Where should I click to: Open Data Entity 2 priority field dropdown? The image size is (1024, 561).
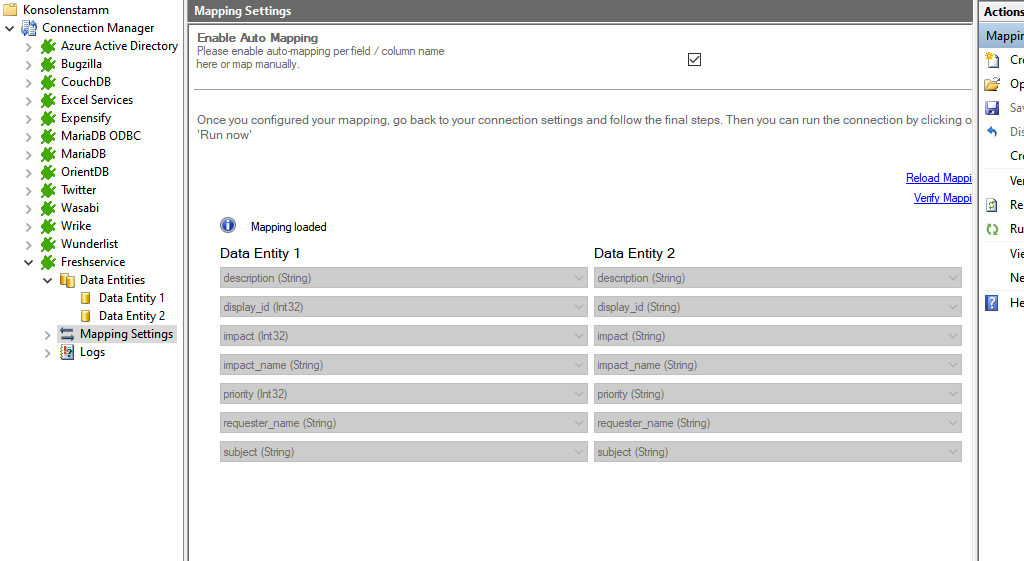tap(952, 394)
